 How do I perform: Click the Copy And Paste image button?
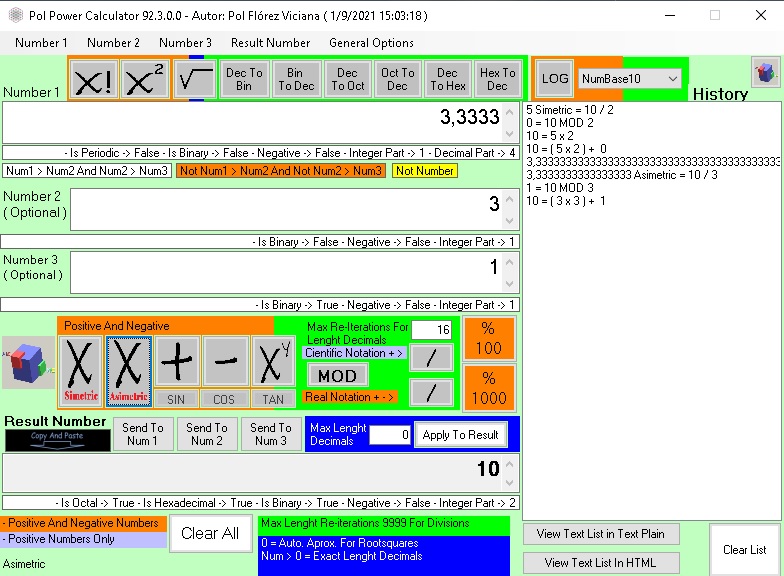coord(58,439)
